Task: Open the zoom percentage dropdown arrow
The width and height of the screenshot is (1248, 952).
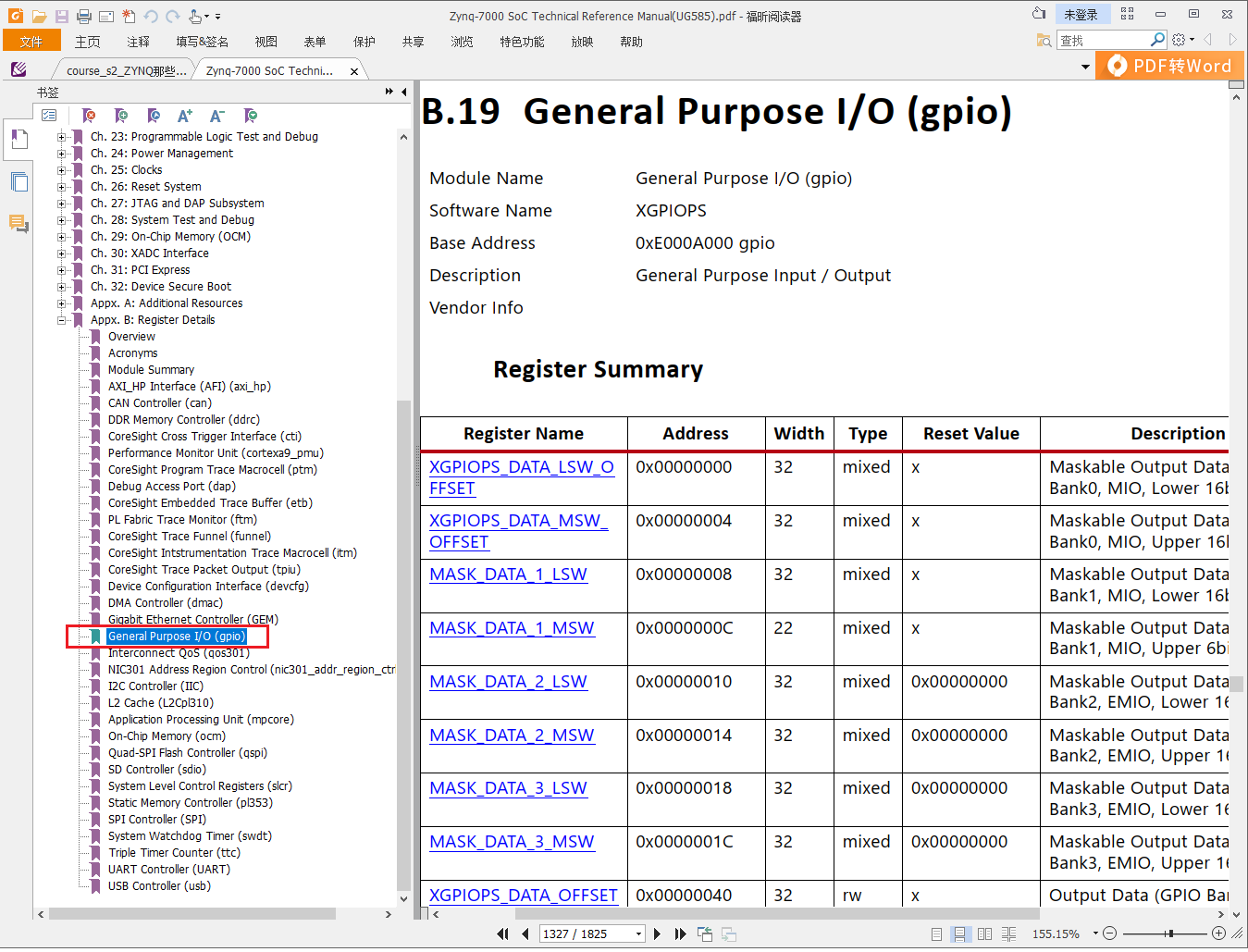Action: (x=1095, y=933)
